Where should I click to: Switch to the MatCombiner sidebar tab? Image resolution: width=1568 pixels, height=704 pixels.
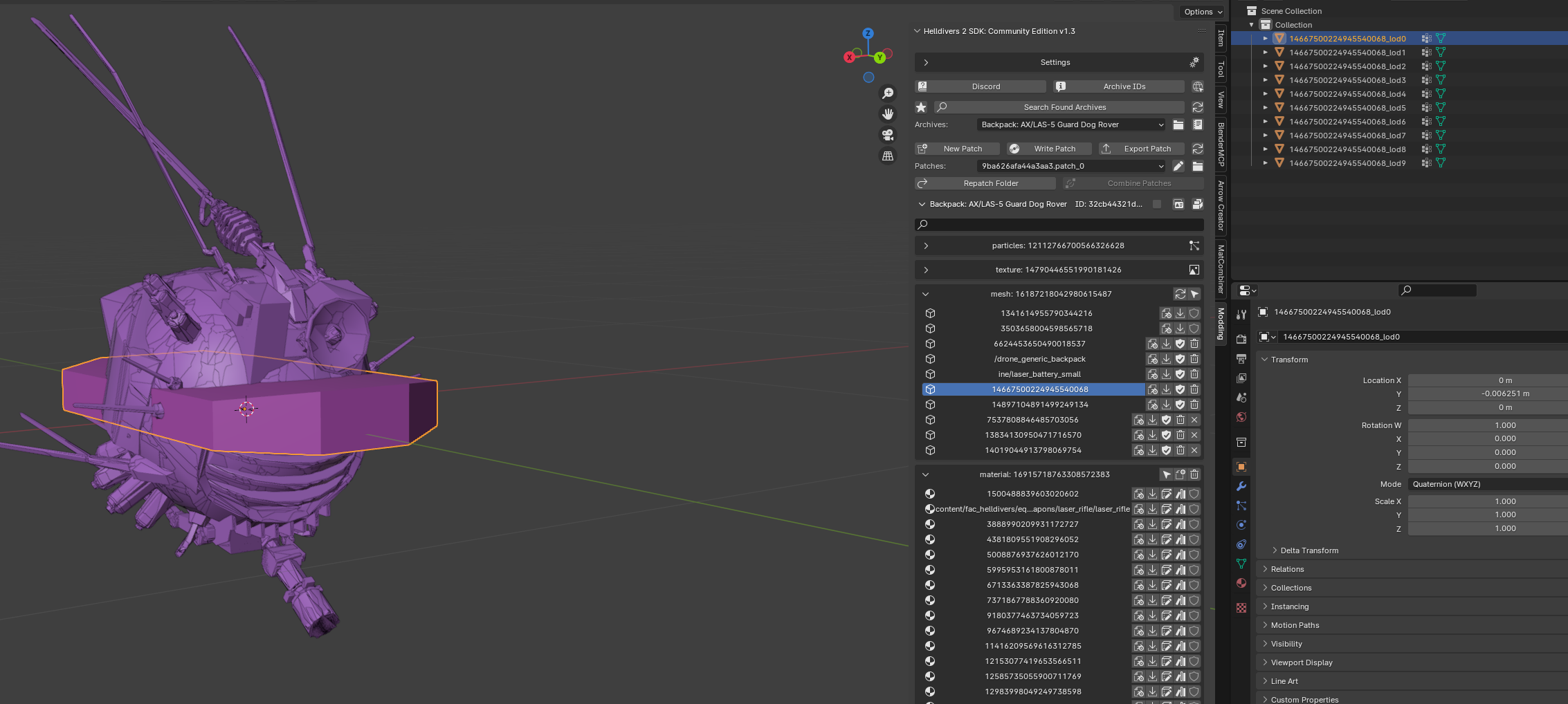coord(1221,269)
